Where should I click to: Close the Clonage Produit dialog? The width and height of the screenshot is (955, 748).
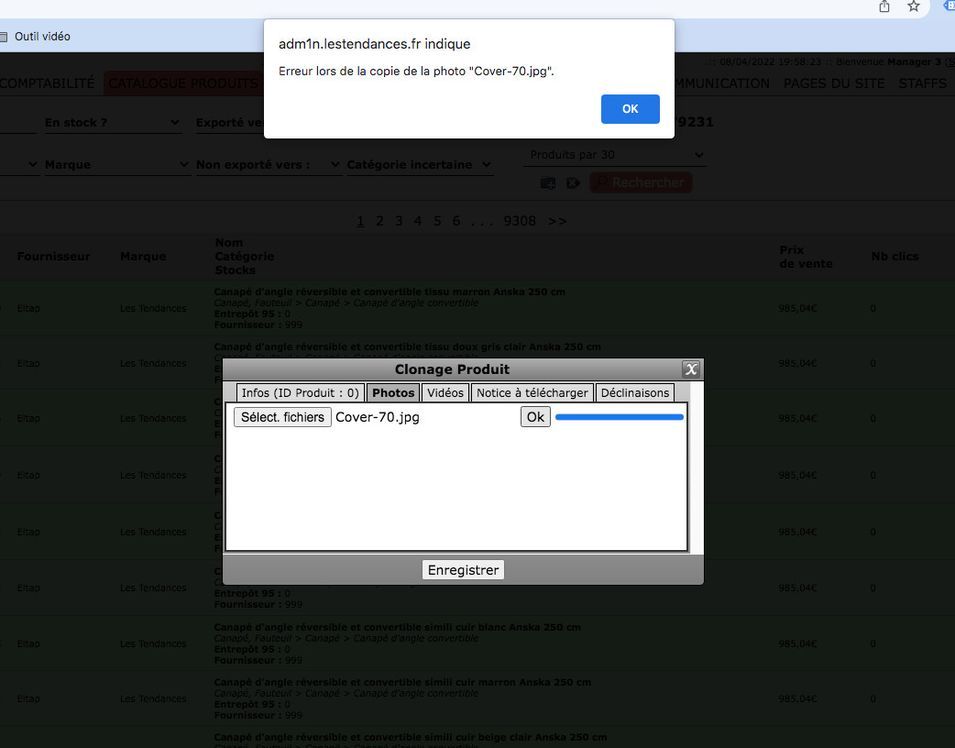click(690, 370)
